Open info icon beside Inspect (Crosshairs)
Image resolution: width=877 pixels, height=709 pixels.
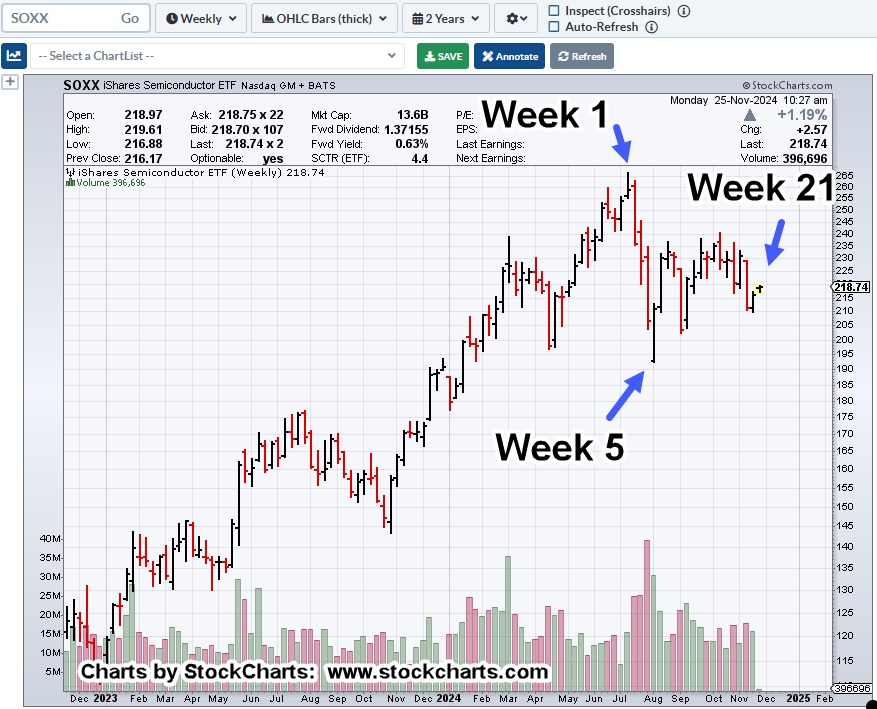684,11
